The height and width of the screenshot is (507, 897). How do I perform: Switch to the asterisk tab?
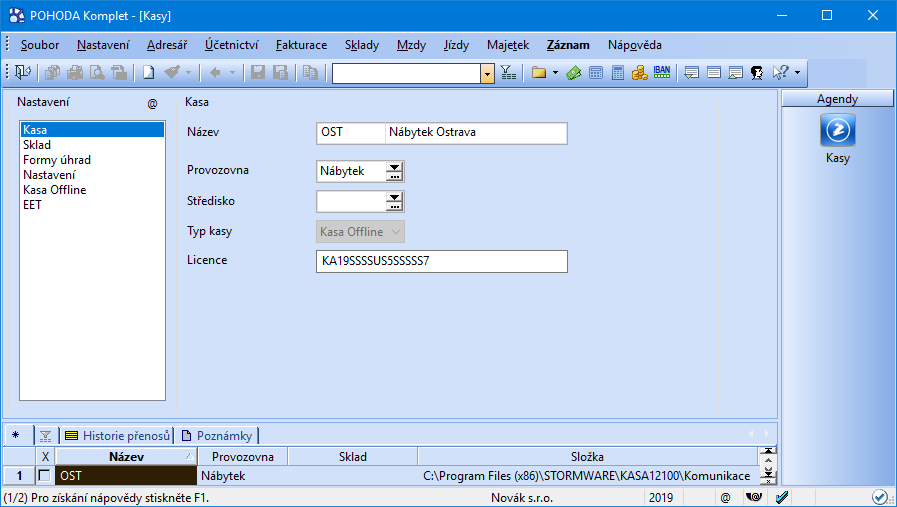(x=15, y=436)
